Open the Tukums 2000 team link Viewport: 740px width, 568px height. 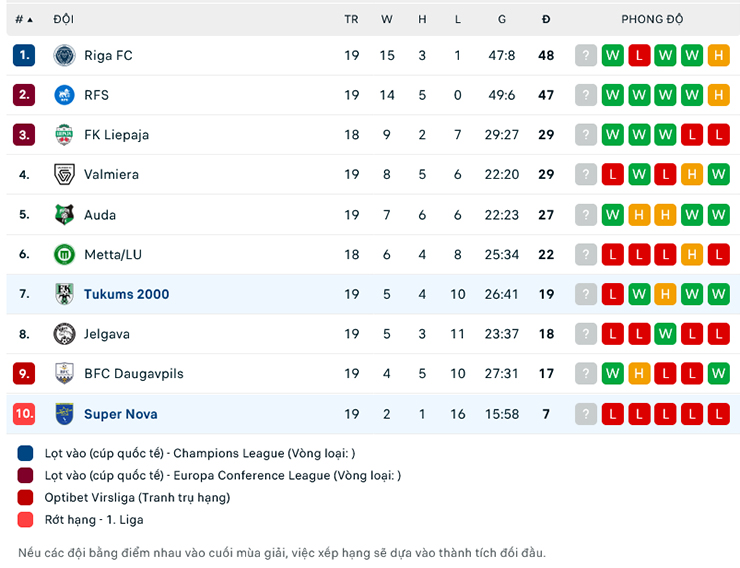(126, 294)
